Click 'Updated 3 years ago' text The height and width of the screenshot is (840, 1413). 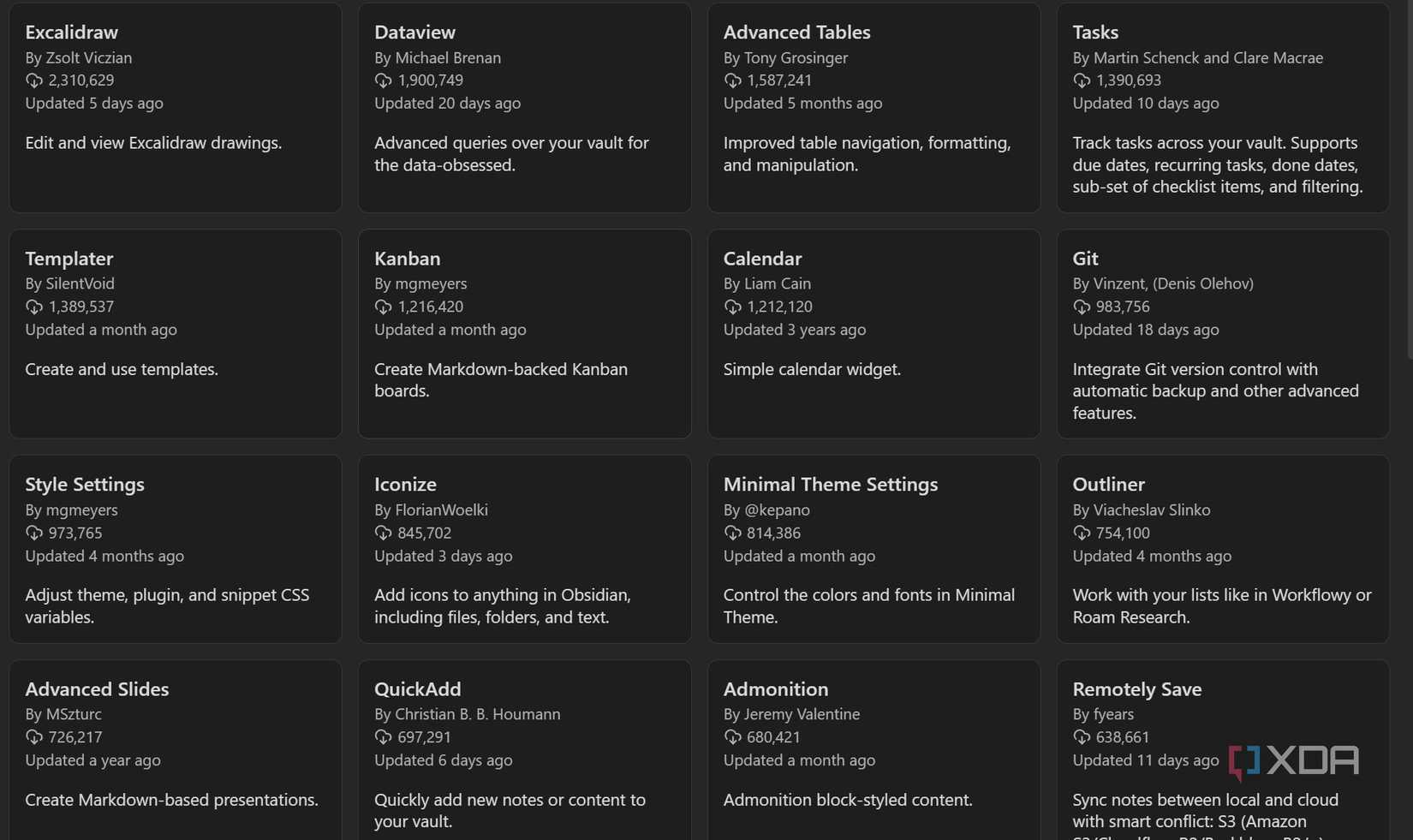pyautogui.click(x=795, y=330)
